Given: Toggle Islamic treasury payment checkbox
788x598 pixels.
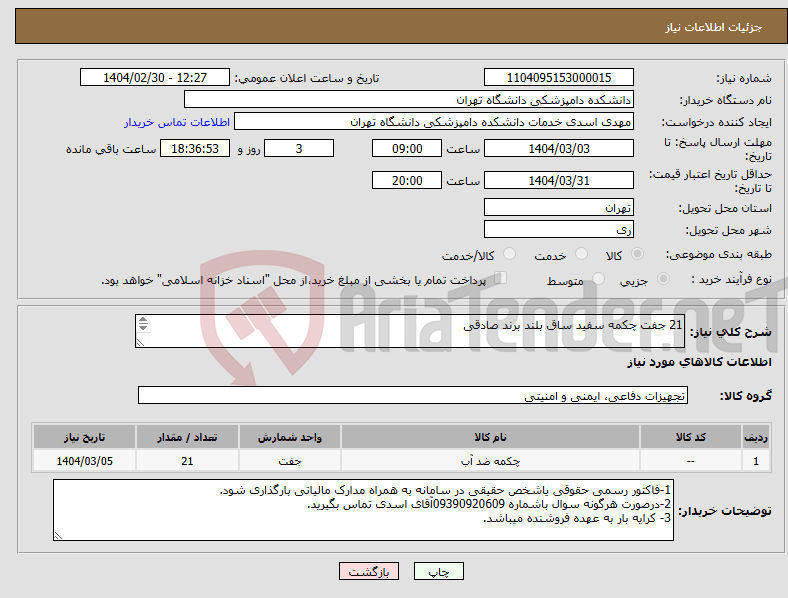Looking at the screenshot, I should click(x=501, y=277).
